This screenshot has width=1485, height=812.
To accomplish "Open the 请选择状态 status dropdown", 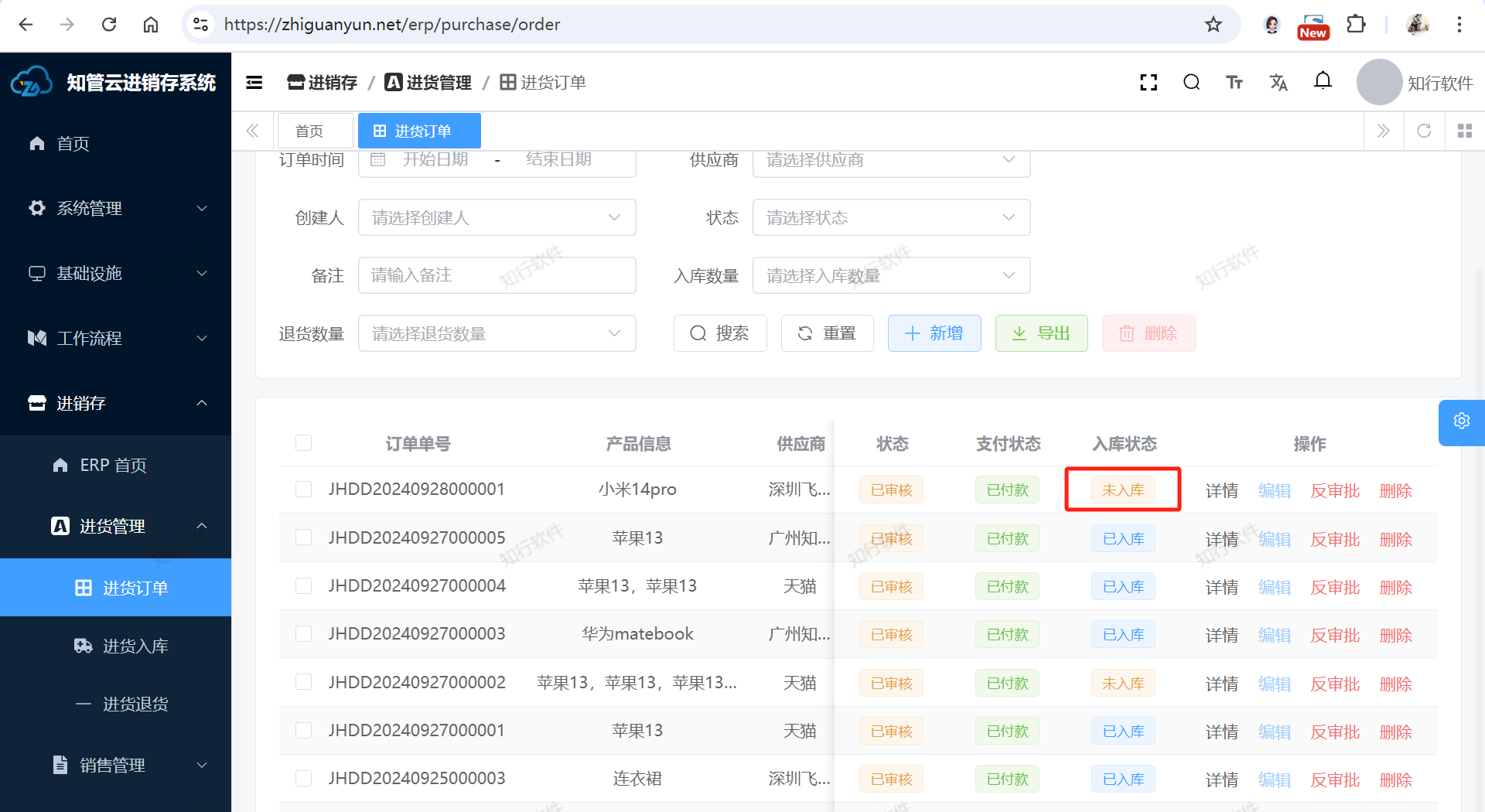I will tap(891, 218).
